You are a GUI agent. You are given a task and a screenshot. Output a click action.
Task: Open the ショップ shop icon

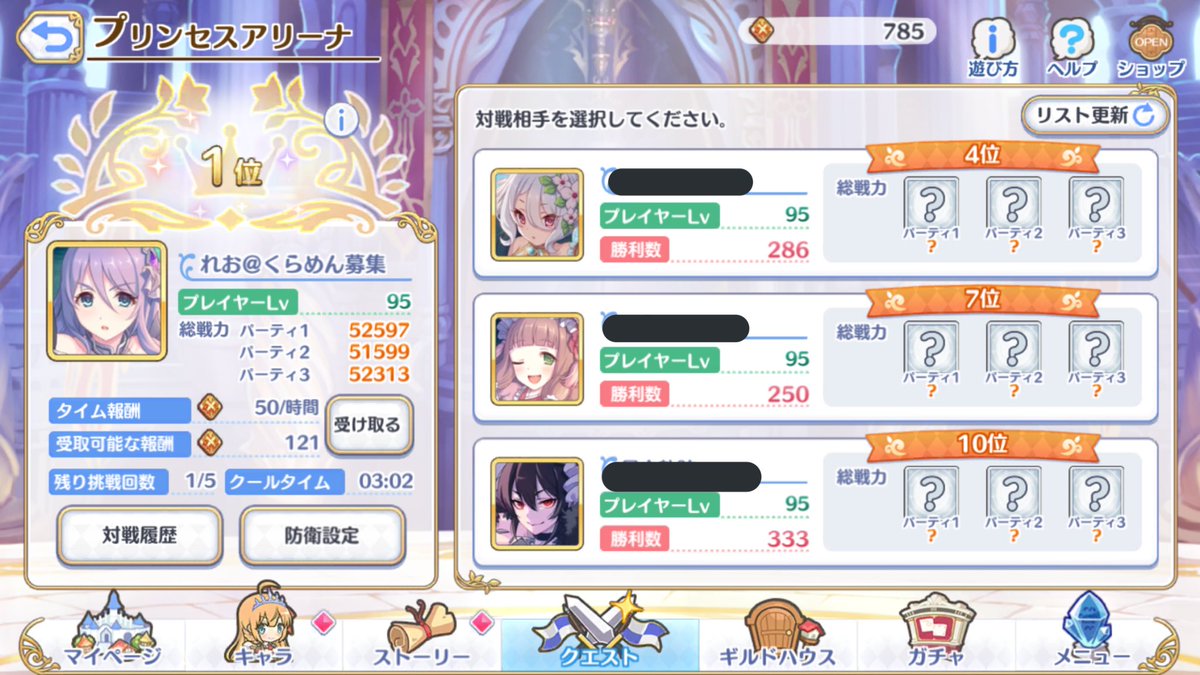coord(1151,47)
